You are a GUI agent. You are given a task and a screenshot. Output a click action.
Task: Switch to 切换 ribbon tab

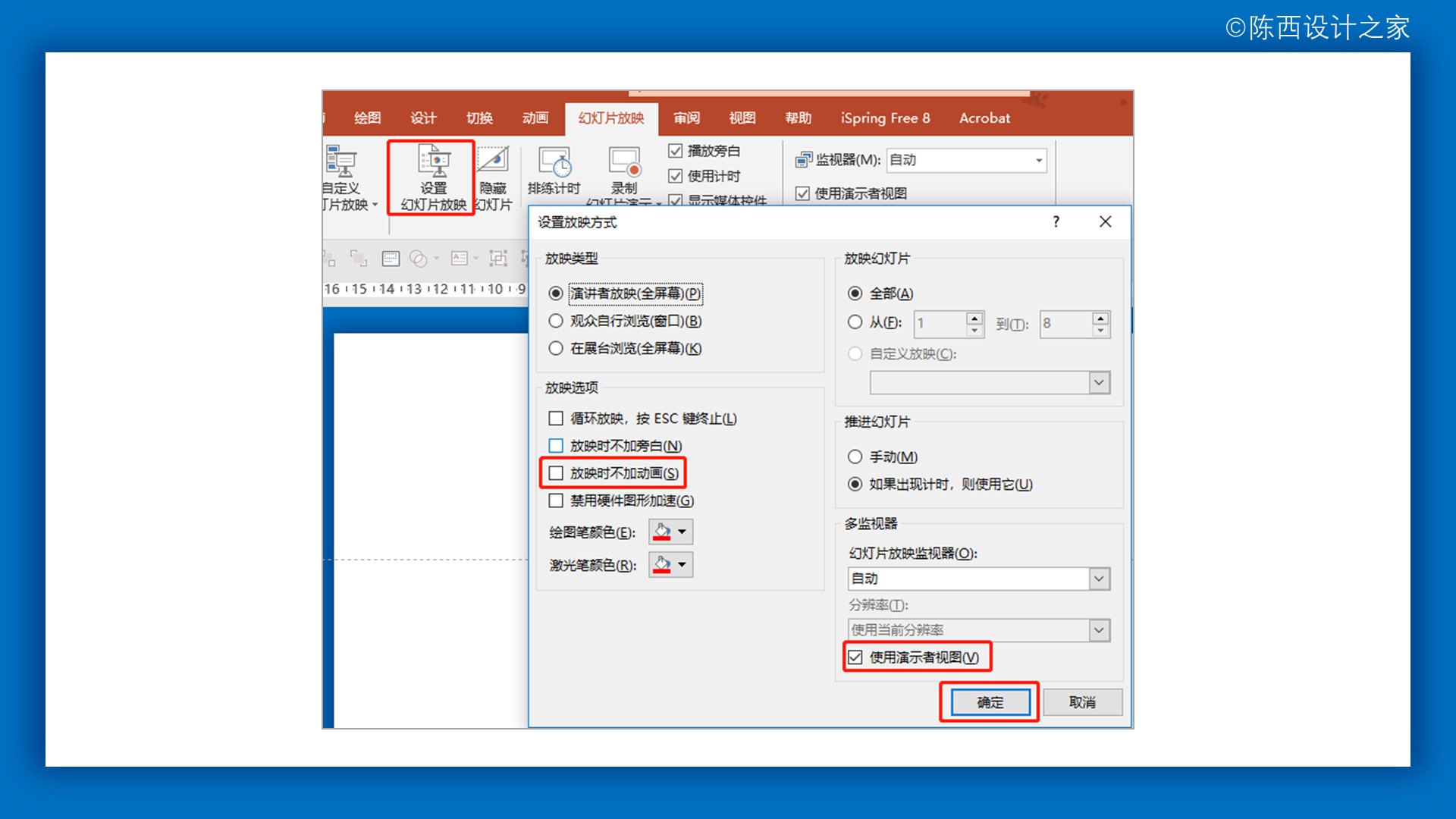[479, 118]
